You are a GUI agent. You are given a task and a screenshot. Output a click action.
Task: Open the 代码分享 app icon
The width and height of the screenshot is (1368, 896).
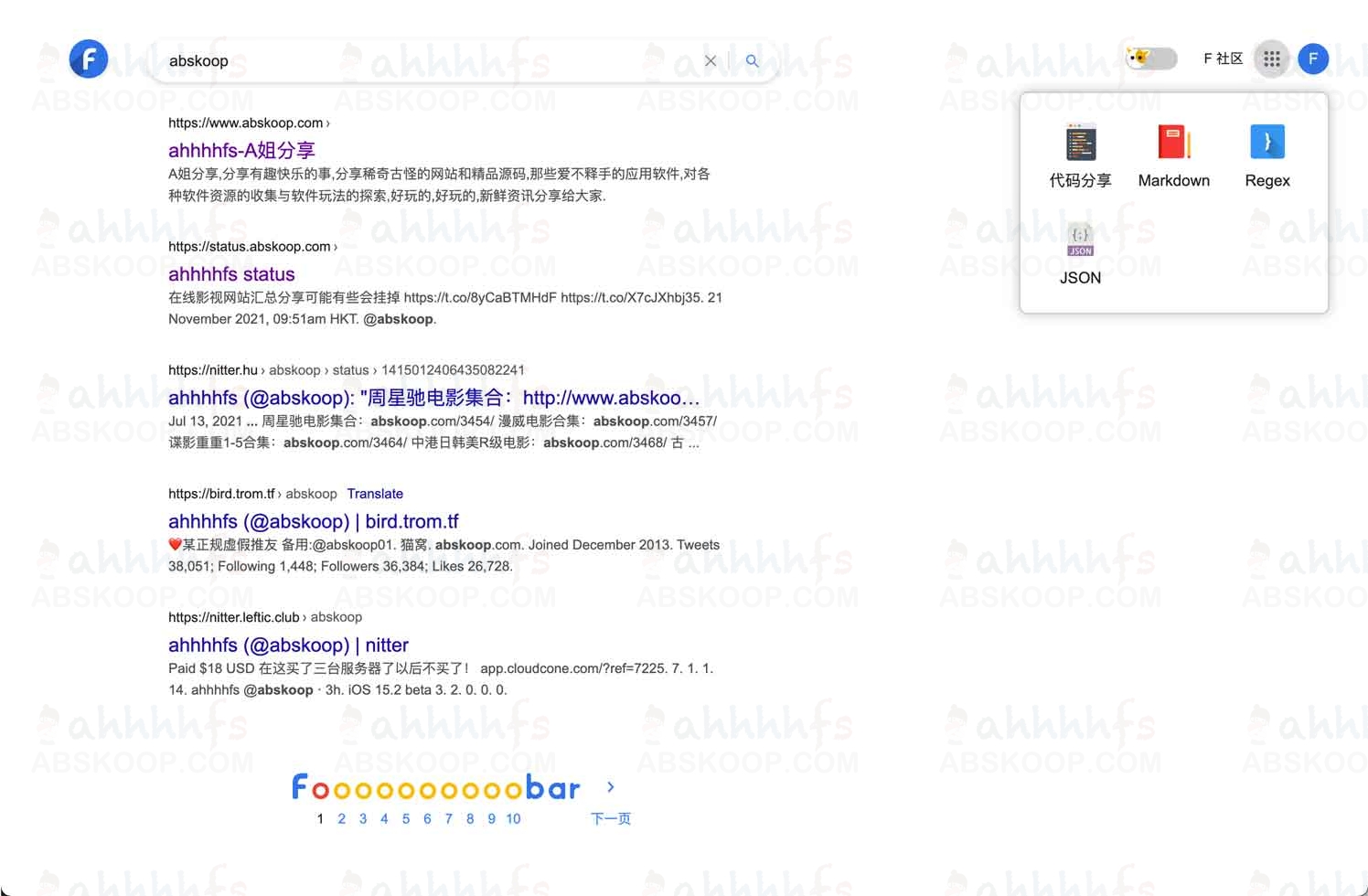click(1080, 144)
